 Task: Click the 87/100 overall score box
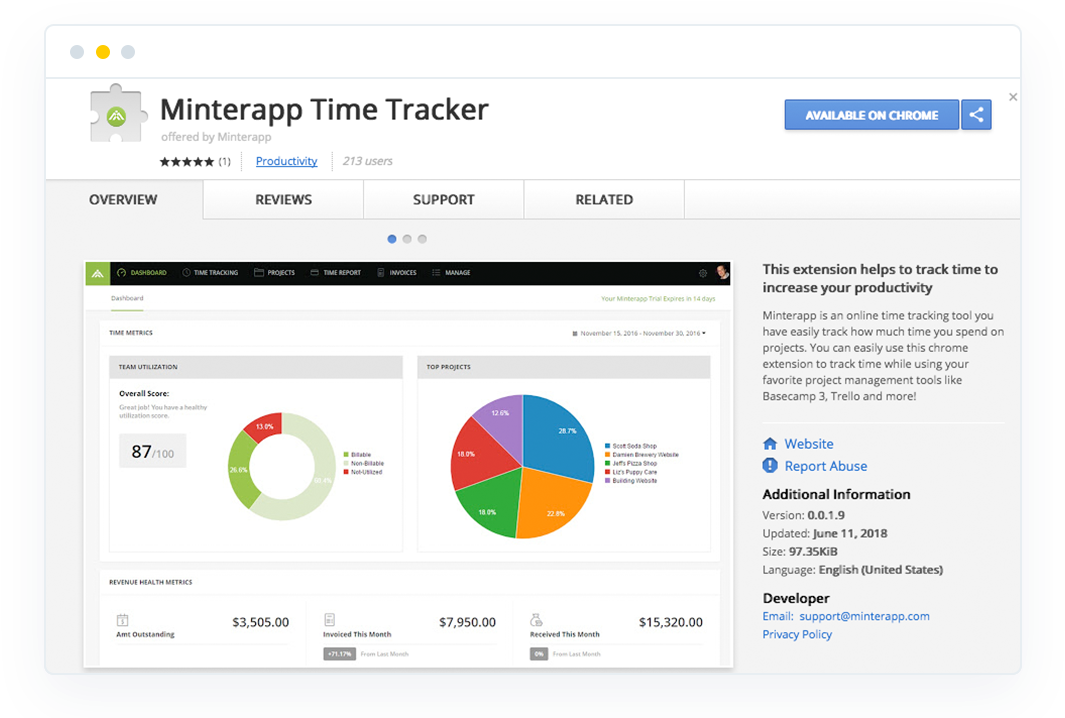click(x=153, y=451)
